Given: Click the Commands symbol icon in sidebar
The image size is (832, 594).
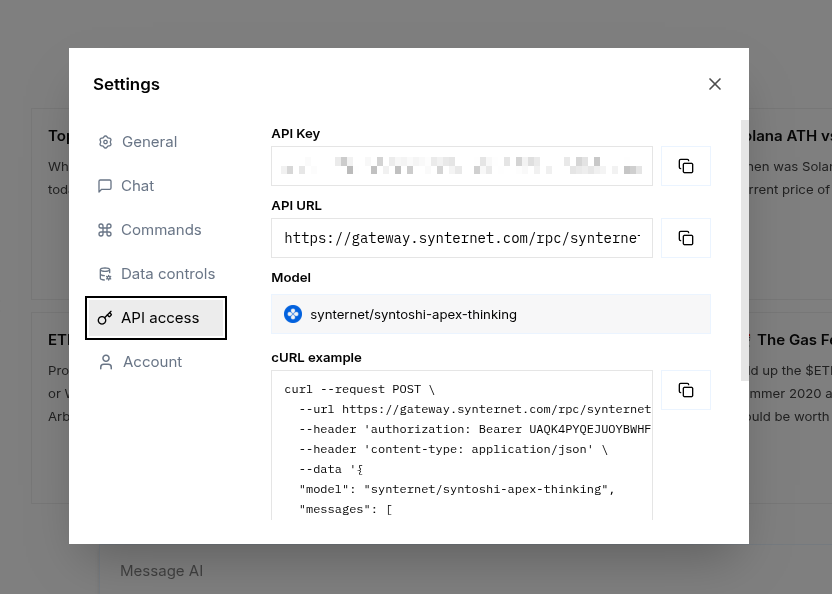Looking at the screenshot, I should (x=105, y=230).
